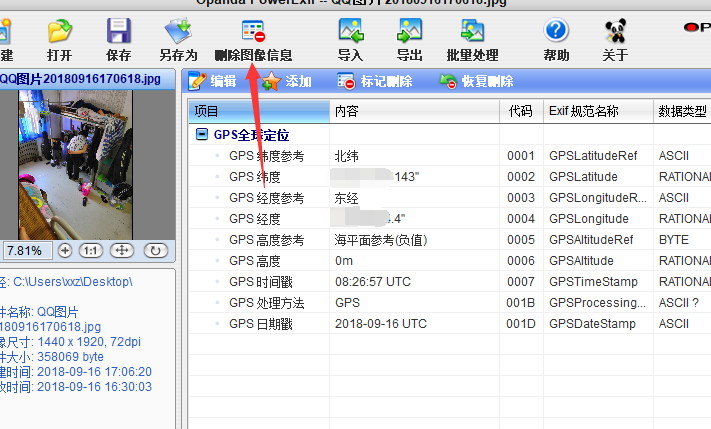Open 帮助 help icon

coord(556,39)
